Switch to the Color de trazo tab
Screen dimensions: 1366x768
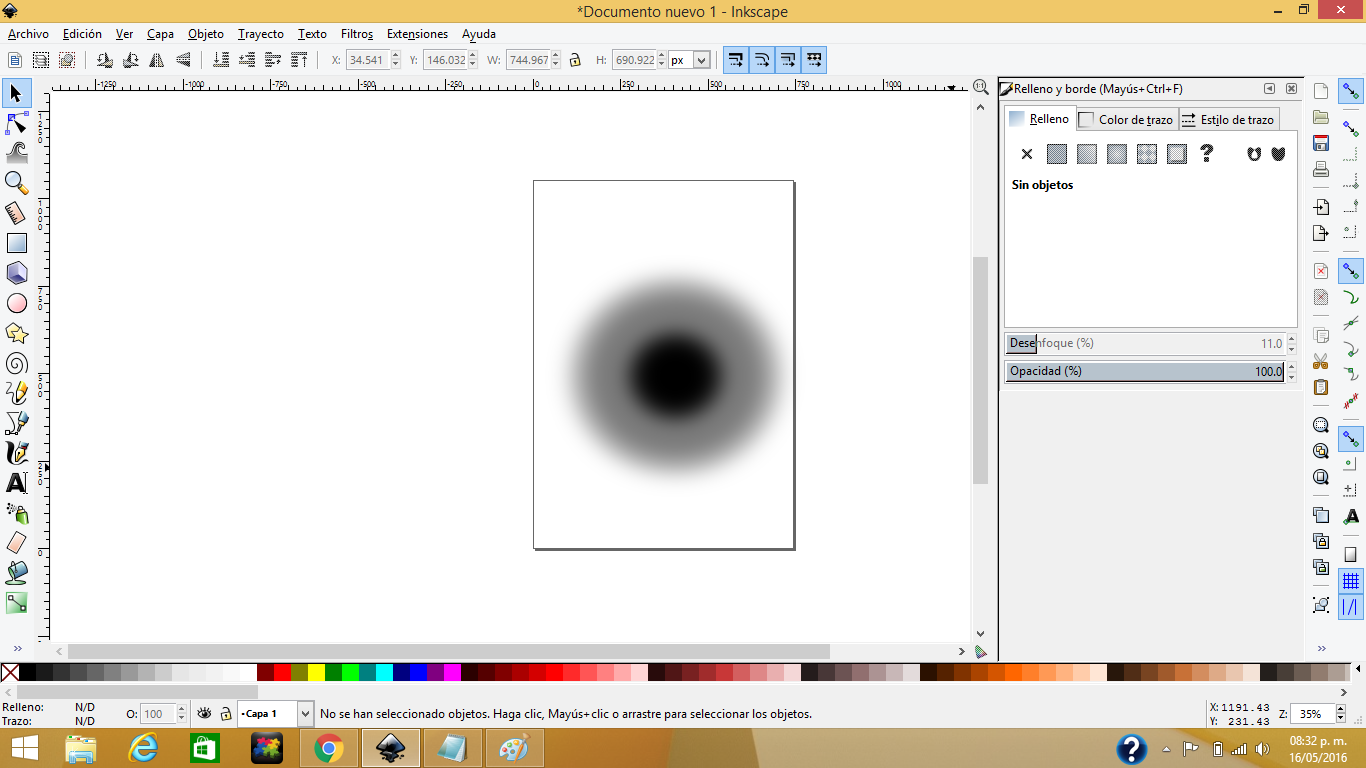click(x=1126, y=118)
